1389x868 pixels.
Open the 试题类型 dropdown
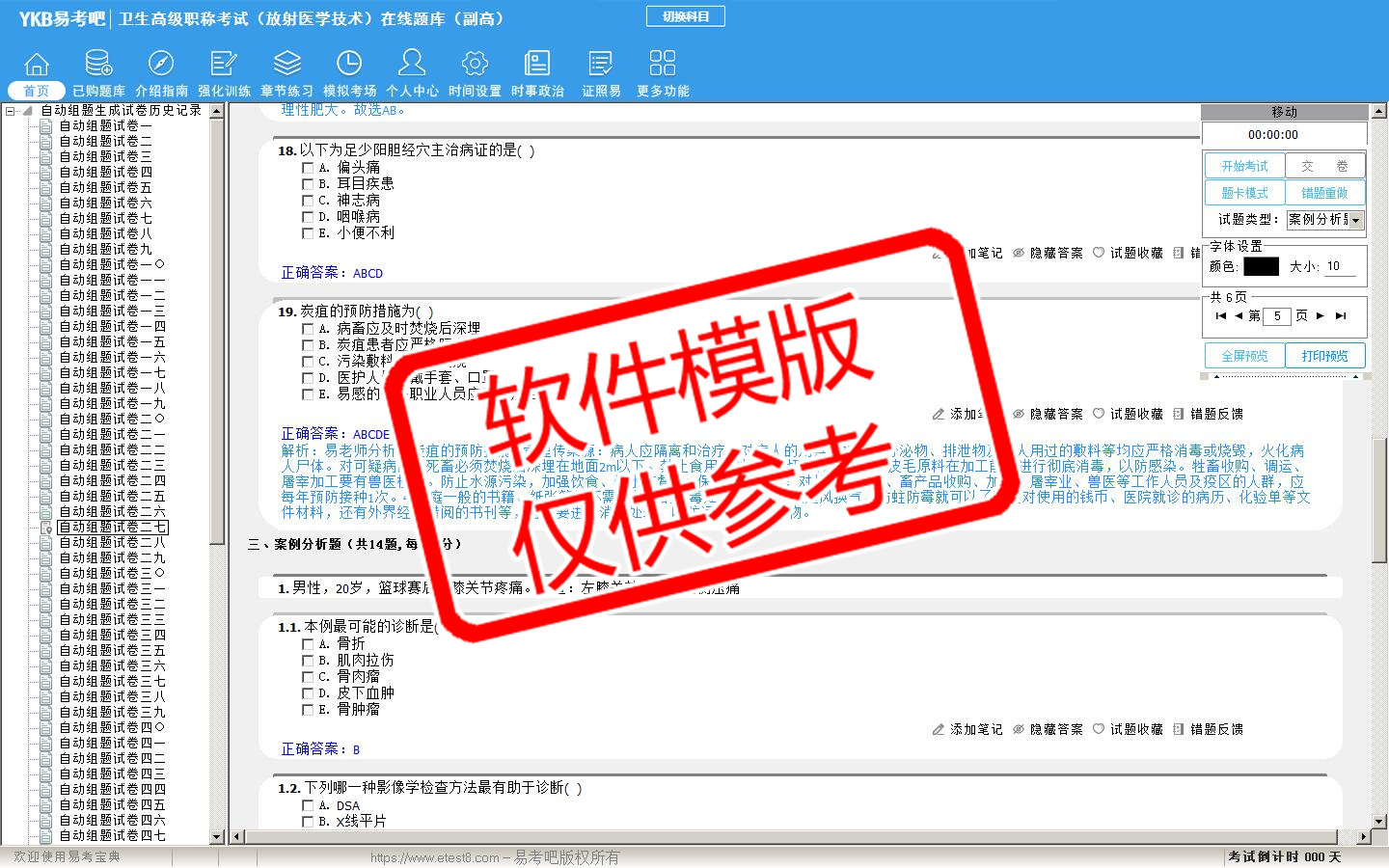pyautogui.click(x=1356, y=220)
